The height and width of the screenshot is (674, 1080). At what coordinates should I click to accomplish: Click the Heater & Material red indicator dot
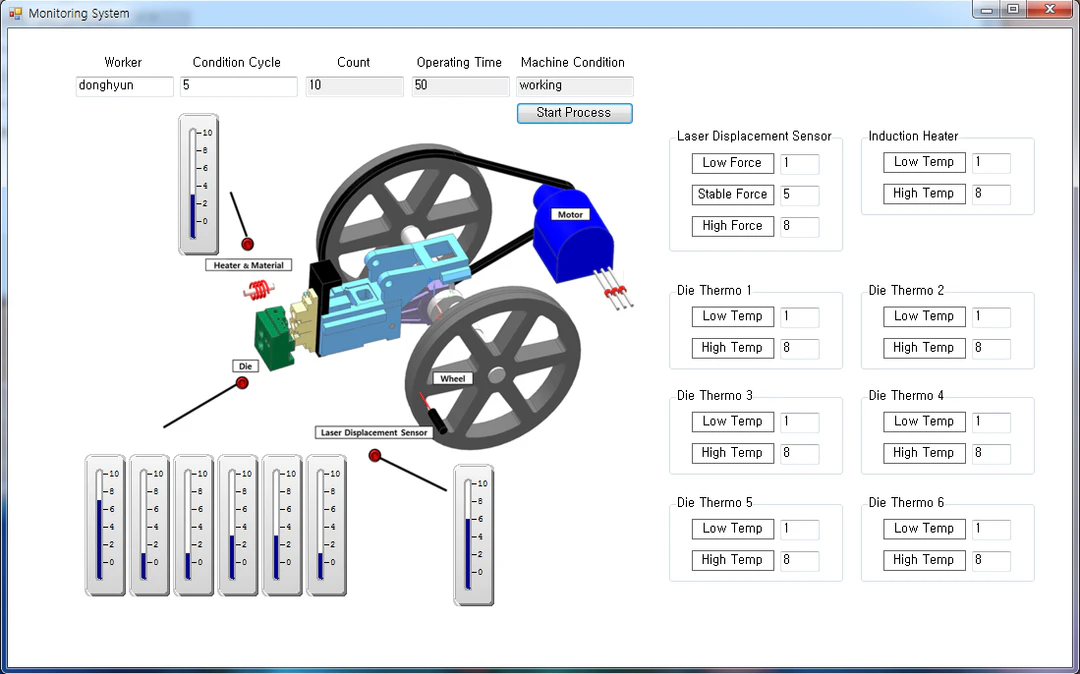[247, 244]
